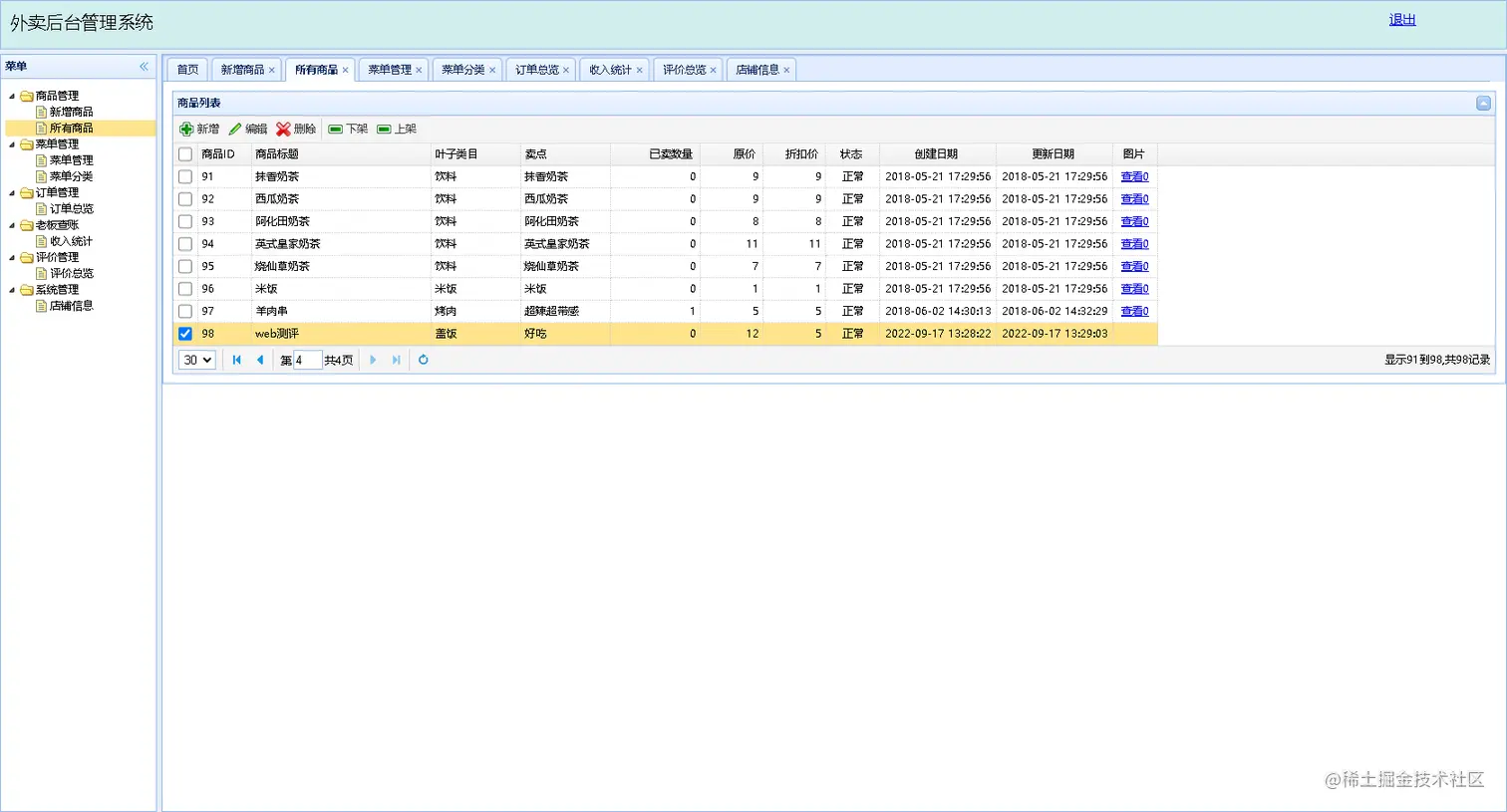Check the row for product ID 92

point(185,199)
